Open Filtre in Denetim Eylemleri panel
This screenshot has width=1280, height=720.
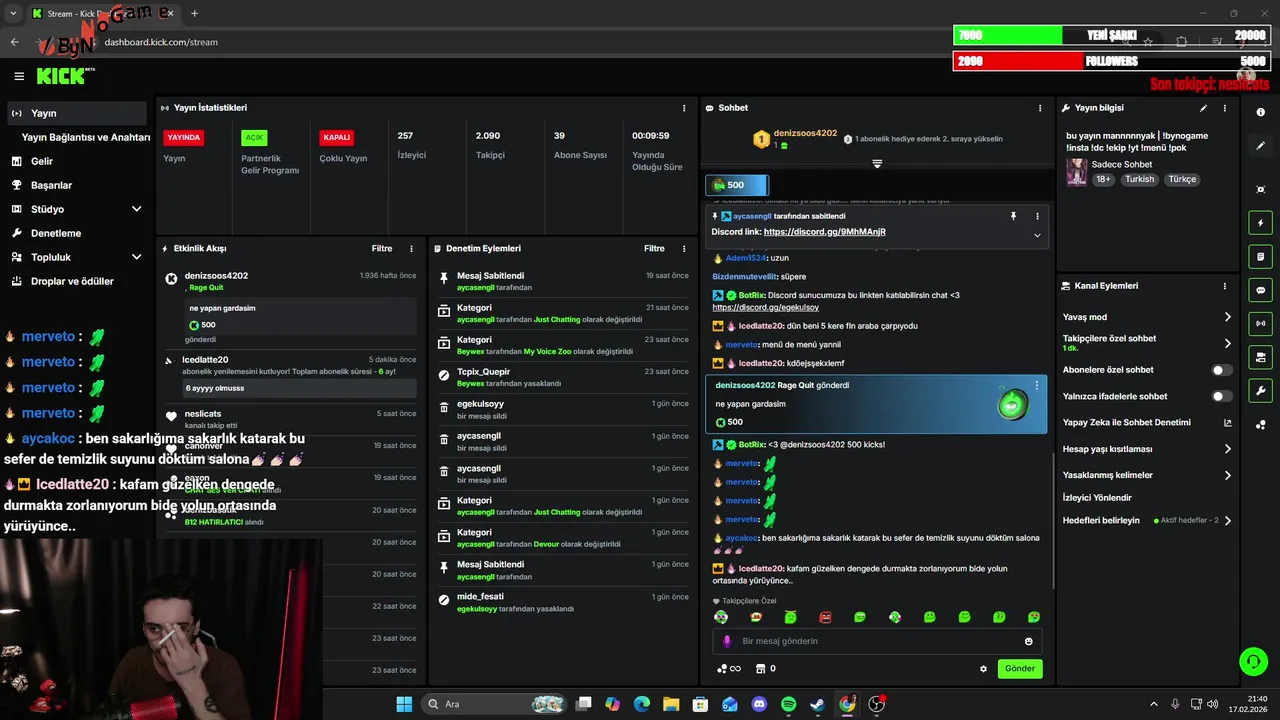[x=654, y=248]
